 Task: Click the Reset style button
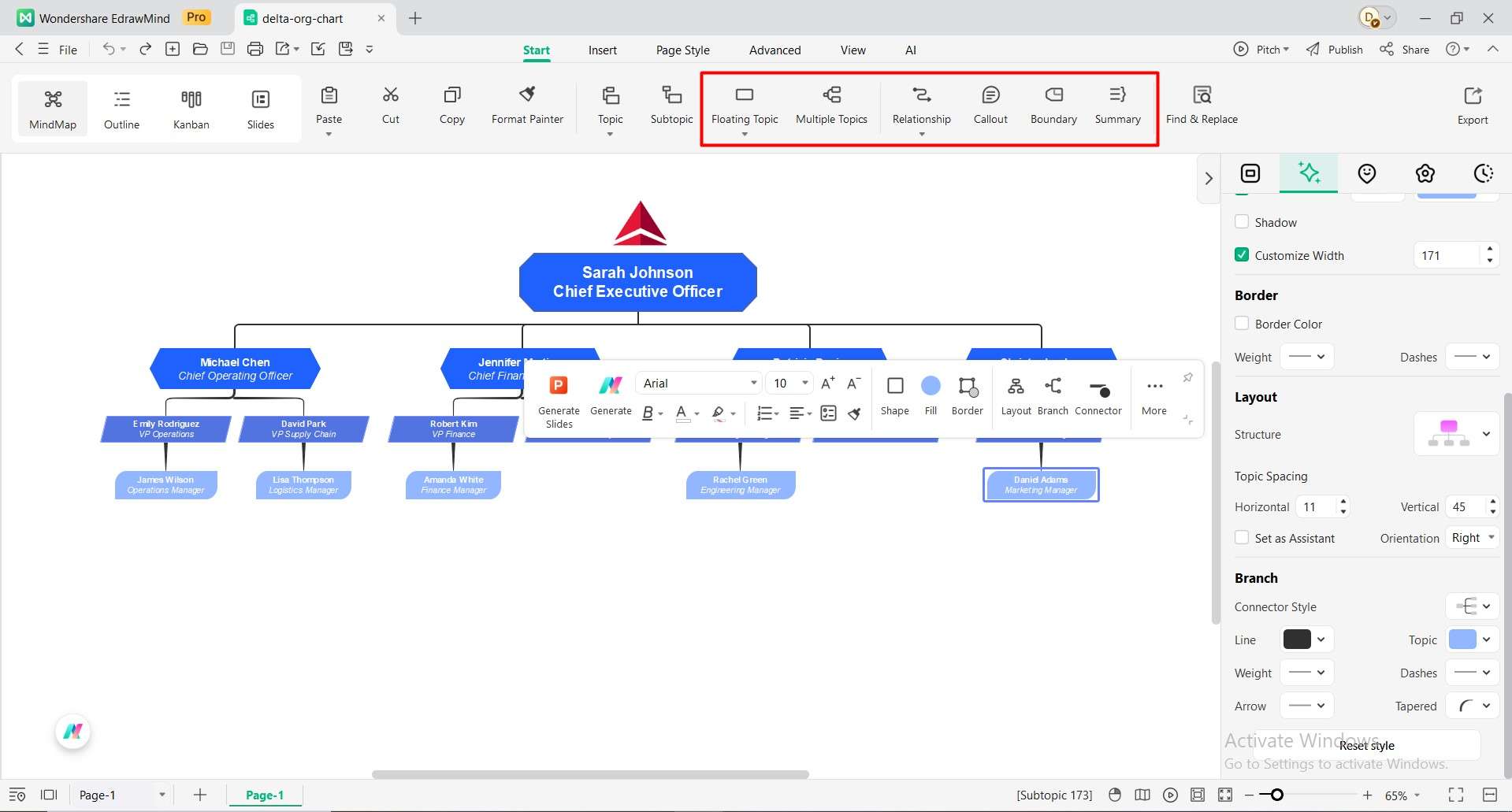1366,745
